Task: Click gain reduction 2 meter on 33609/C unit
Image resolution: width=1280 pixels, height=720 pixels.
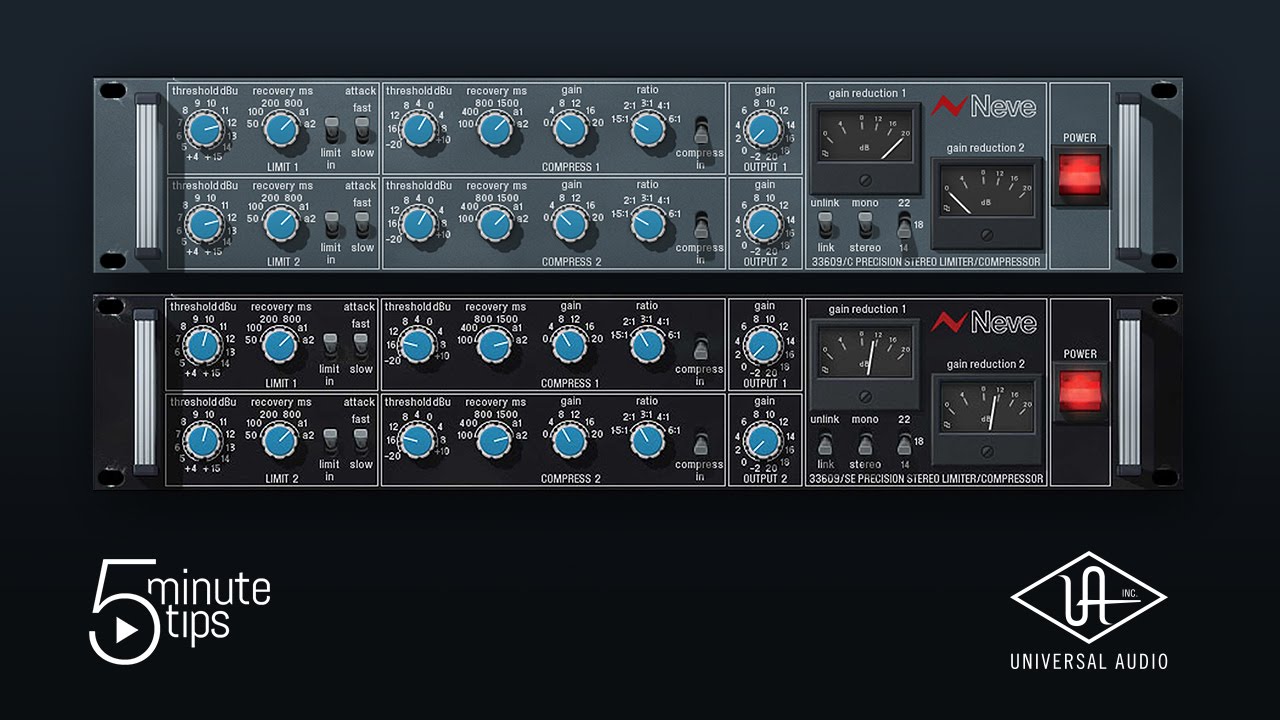Action: [x=988, y=201]
